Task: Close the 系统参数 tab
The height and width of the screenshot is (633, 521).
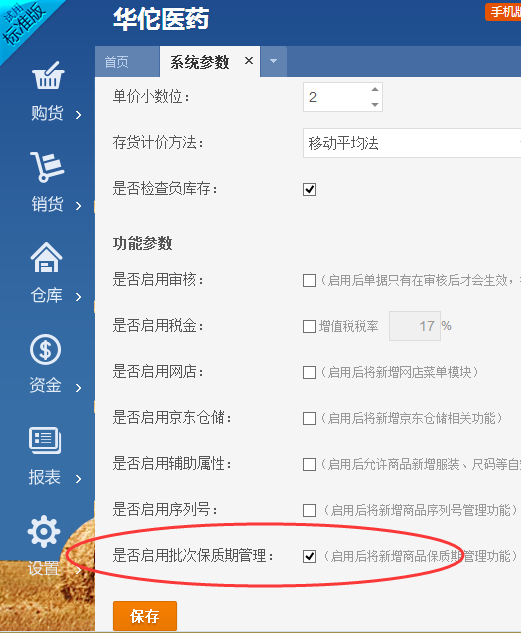Action: 249,61
